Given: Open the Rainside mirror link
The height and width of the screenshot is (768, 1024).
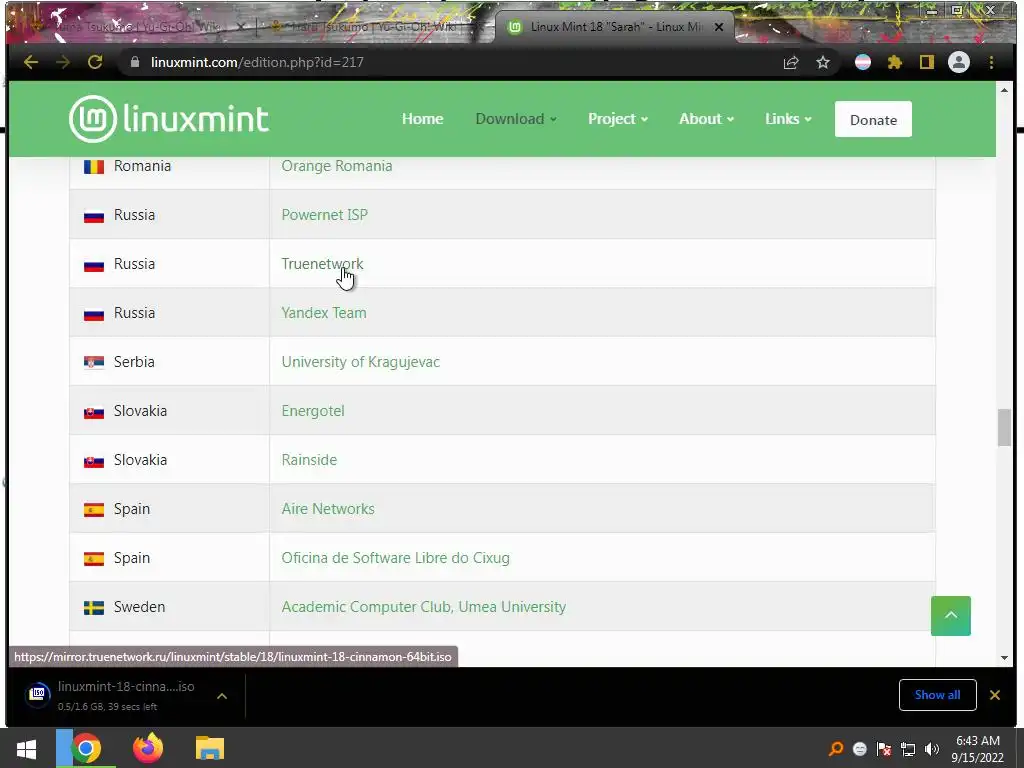Looking at the screenshot, I should (309, 460).
